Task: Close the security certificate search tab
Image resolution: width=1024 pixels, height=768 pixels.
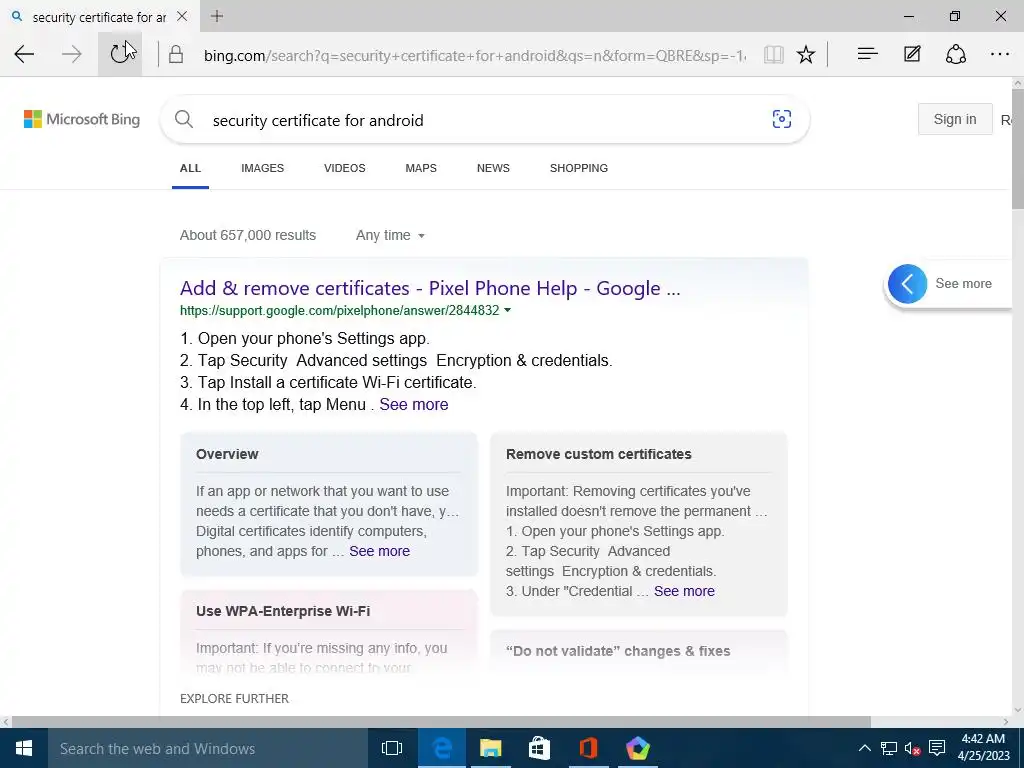Action: click(x=182, y=16)
